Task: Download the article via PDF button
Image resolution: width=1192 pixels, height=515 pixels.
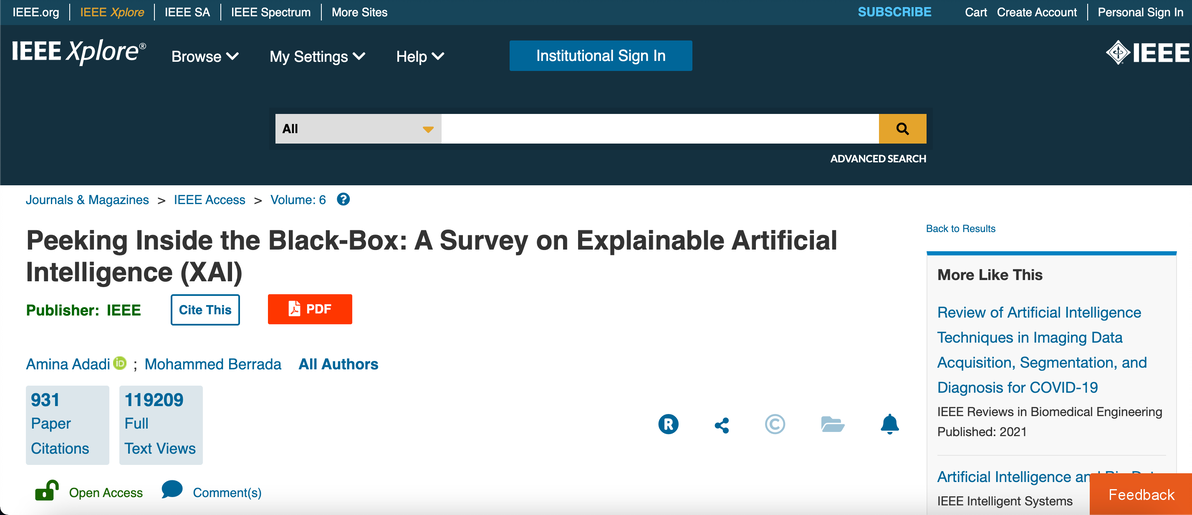Action: (309, 309)
